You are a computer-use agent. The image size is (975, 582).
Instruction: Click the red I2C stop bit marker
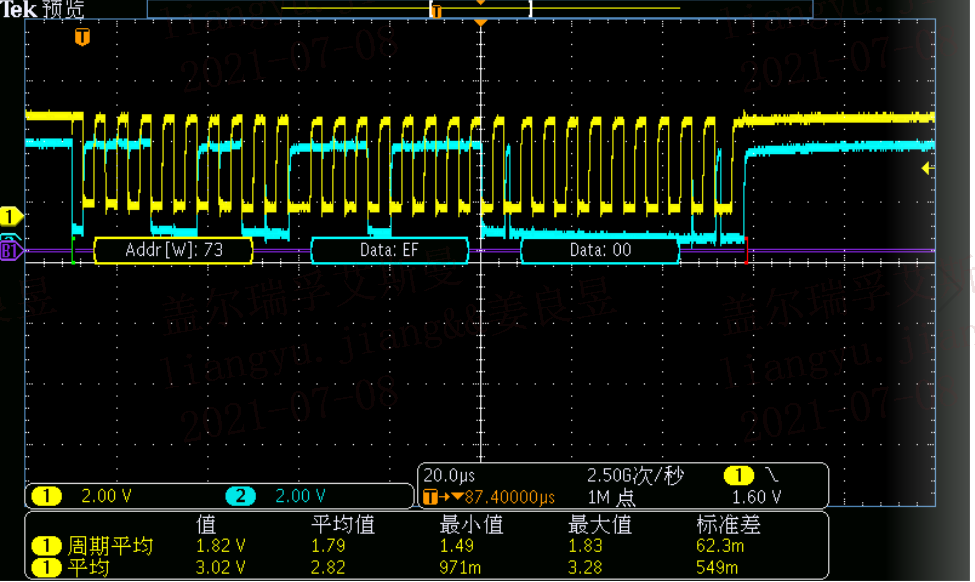coord(746,250)
